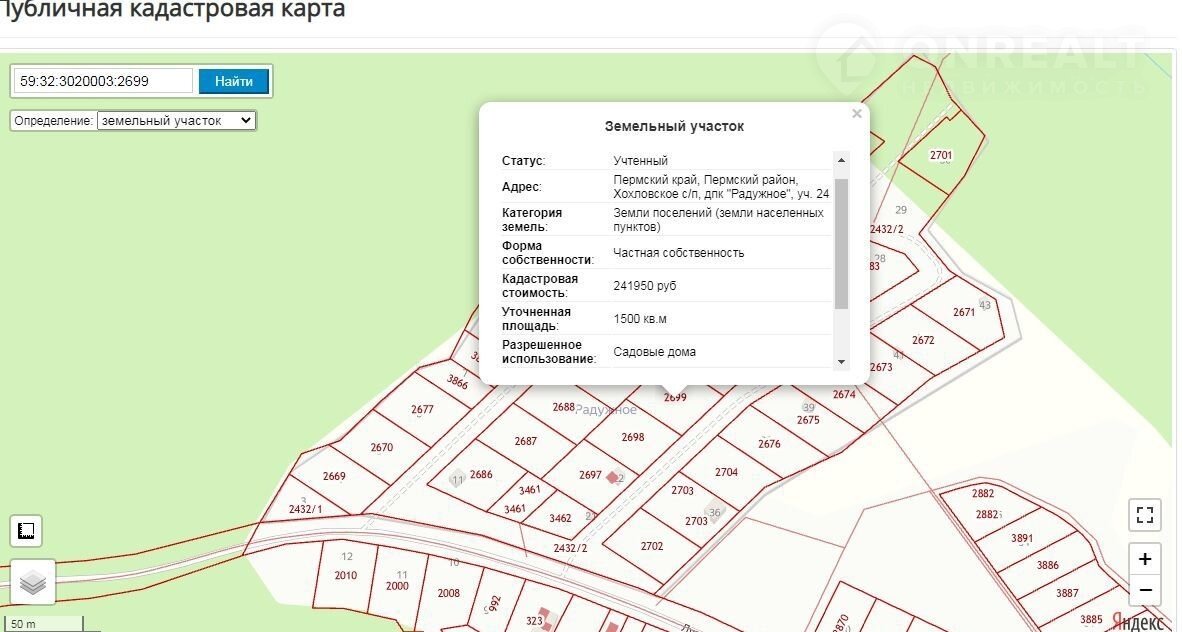The image size is (1182, 632).
Task: Zoom out with the minus button
Action: click(x=1145, y=590)
